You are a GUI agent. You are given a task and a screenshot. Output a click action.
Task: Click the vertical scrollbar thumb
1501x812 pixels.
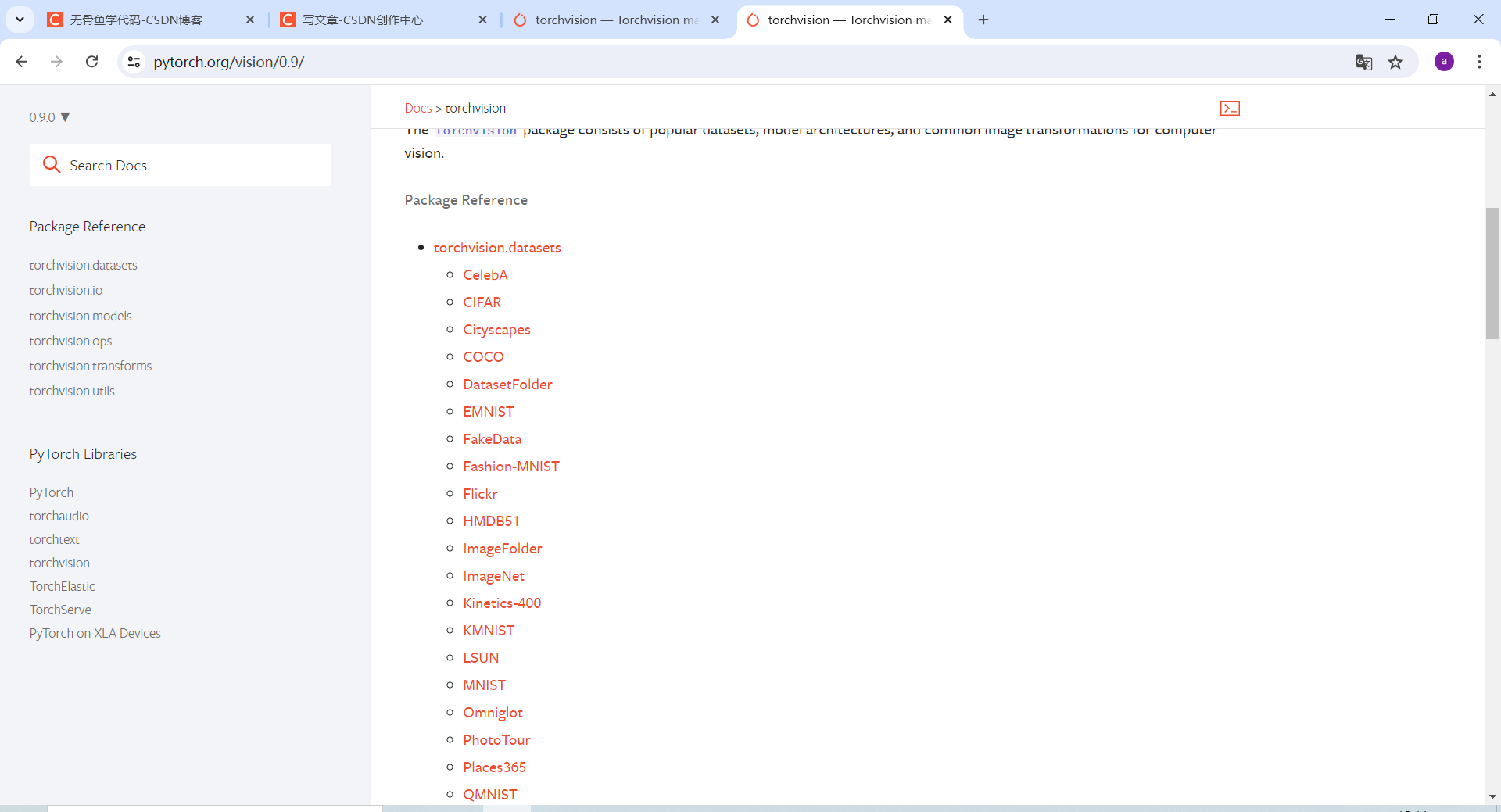pos(1492,274)
